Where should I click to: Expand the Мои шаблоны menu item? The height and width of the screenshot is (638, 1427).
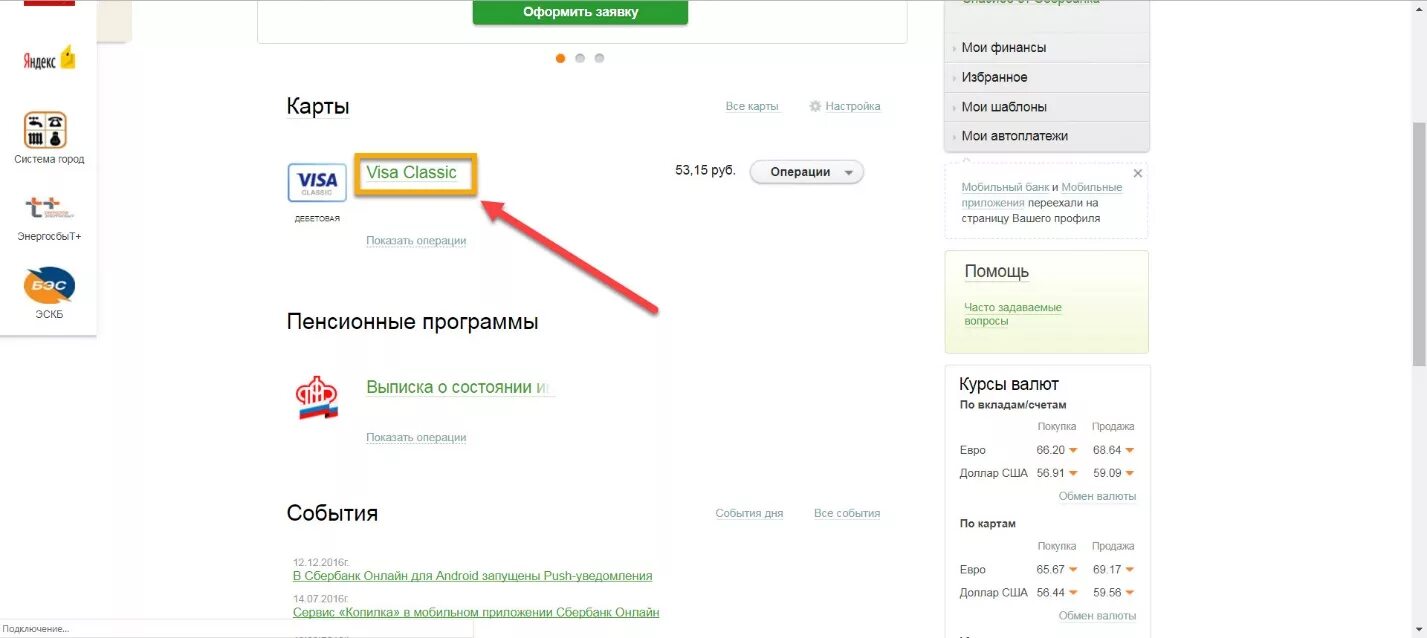click(1047, 107)
